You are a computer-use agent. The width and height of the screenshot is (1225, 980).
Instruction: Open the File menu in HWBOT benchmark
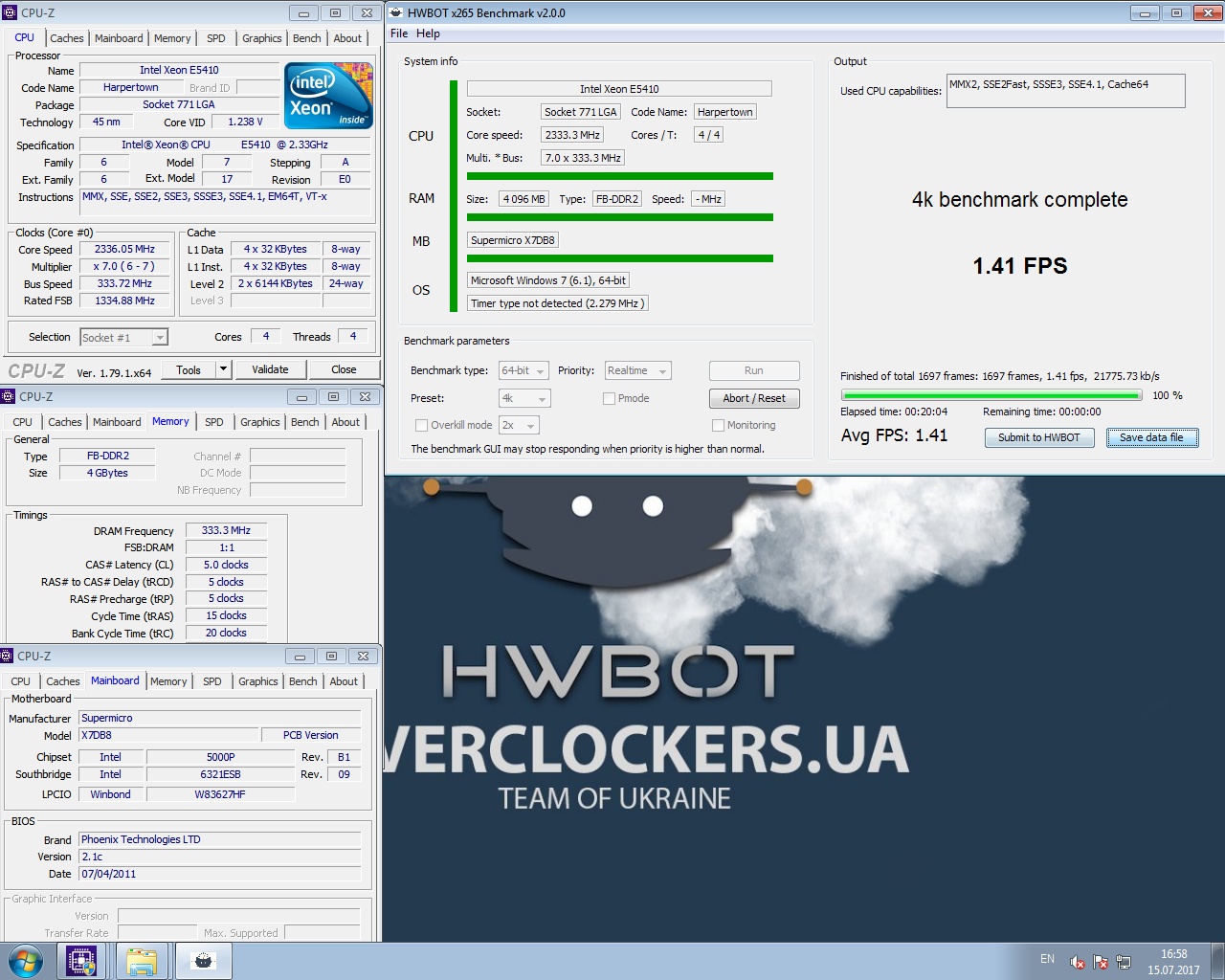399,33
